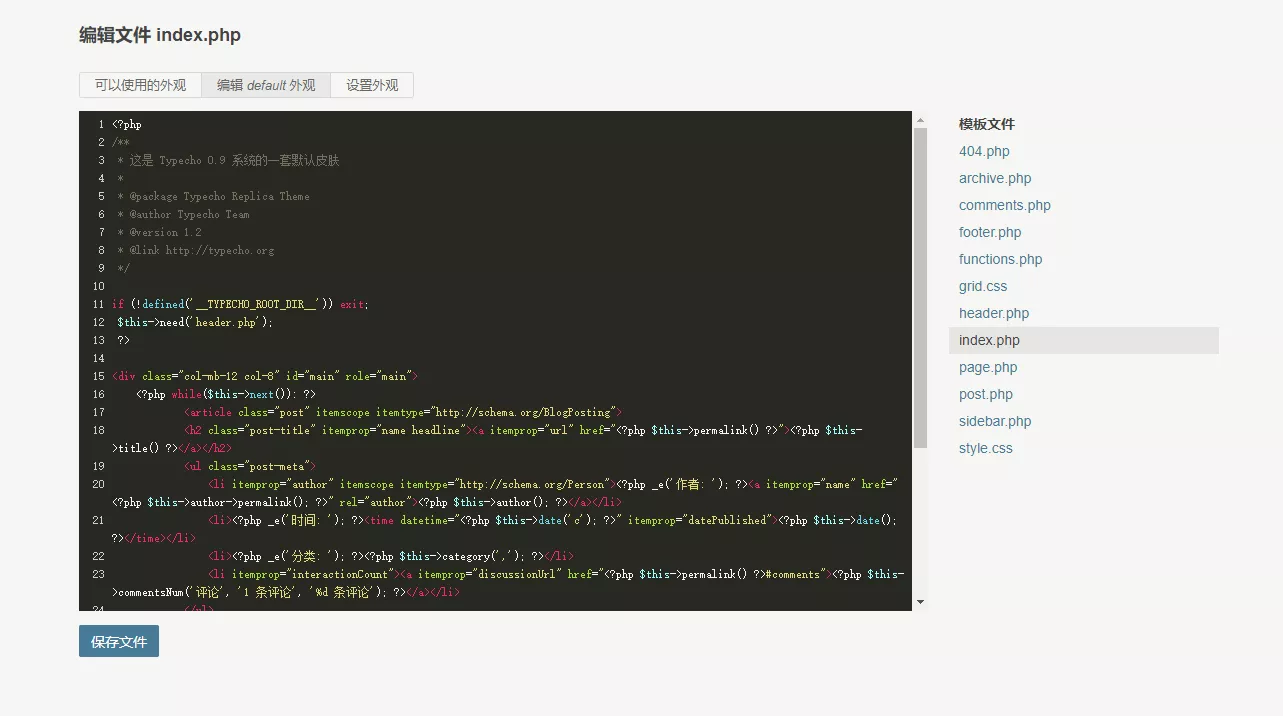Click the editor scrollbar down arrow
The image size is (1283, 716).
920,602
